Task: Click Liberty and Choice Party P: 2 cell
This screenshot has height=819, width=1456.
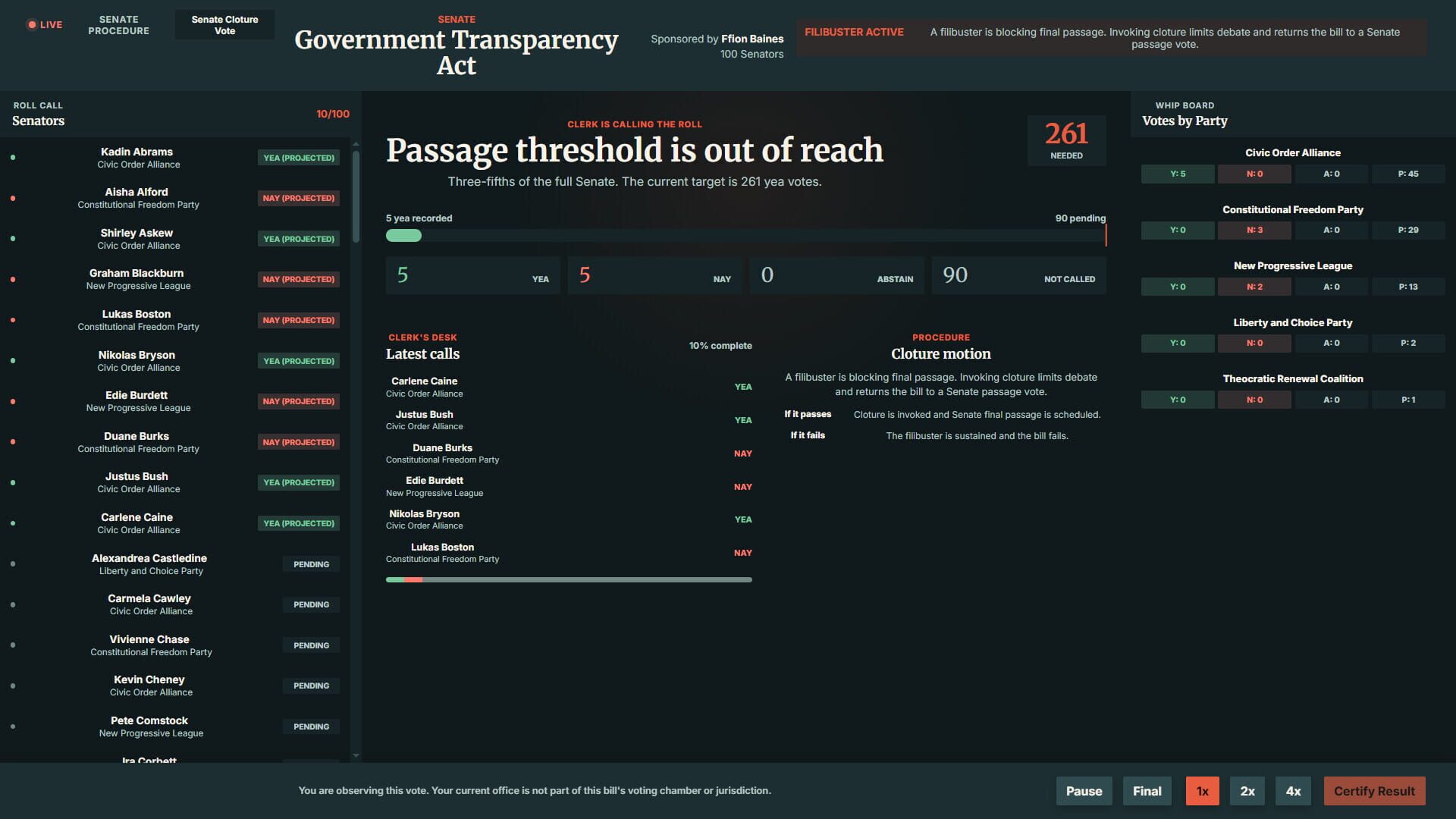Action: pyautogui.click(x=1407, y=343)
